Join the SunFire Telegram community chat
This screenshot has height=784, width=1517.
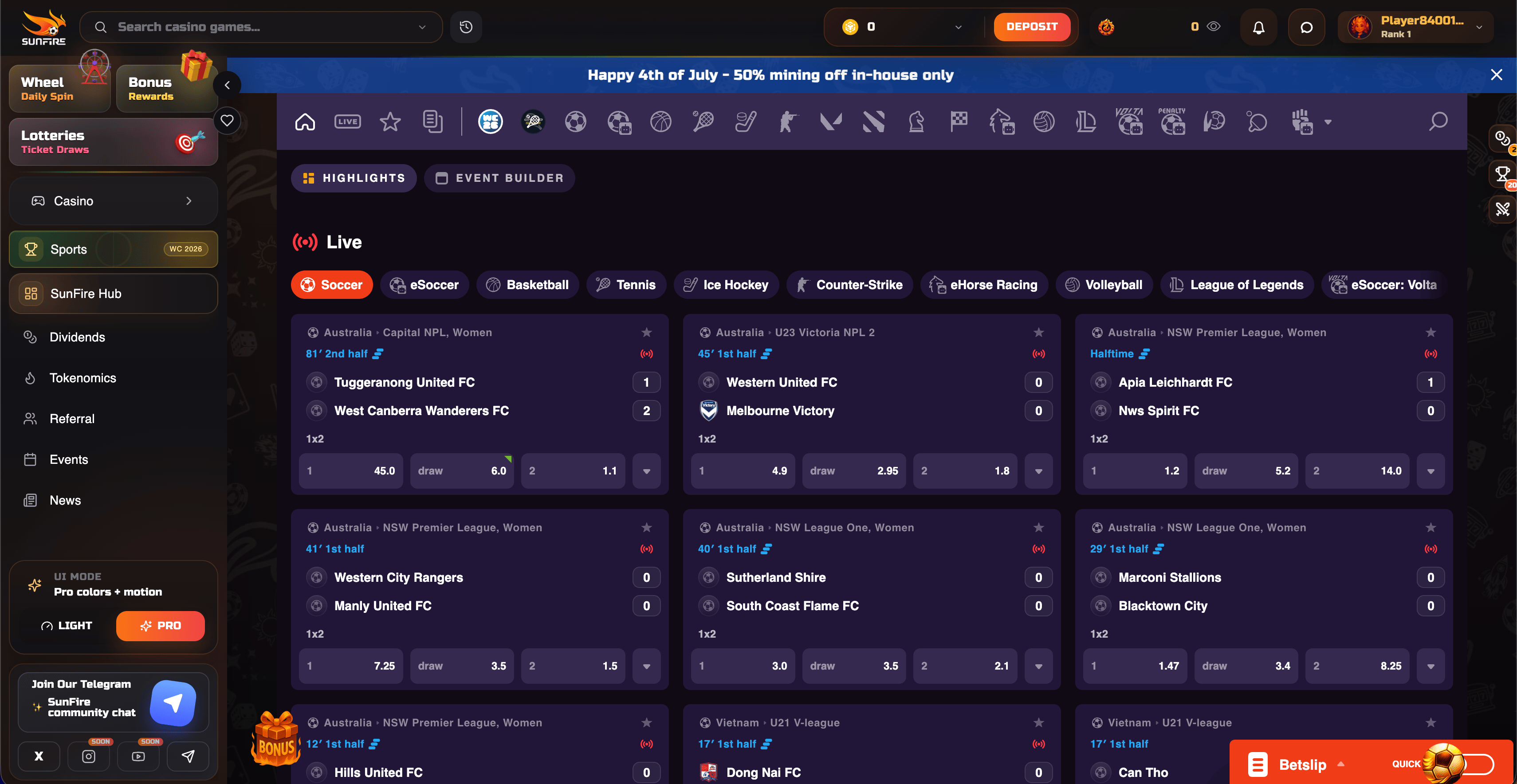tap(114, 703)
